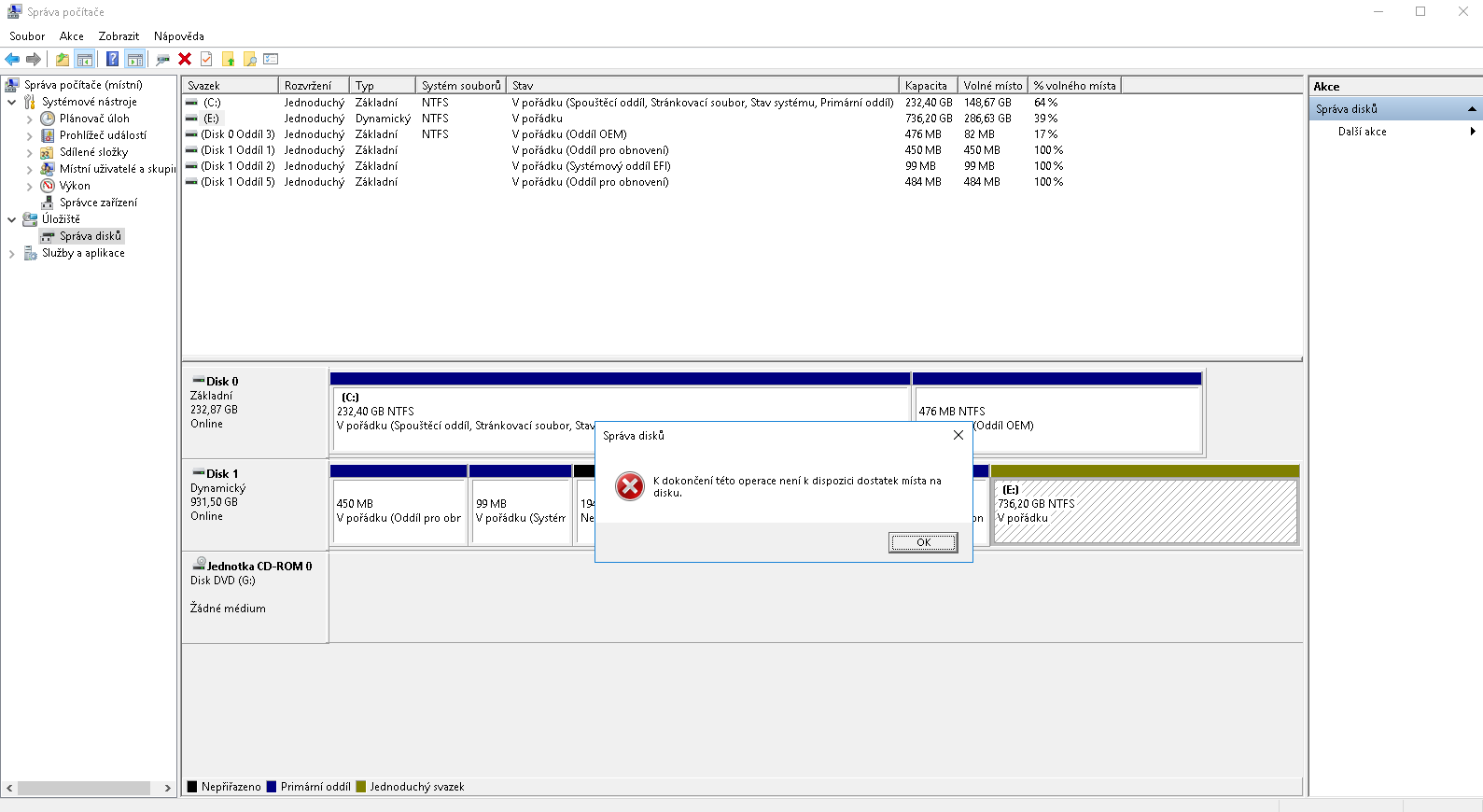Open the Akce menu
This screenshot has width=1483, height=812.
click(71, 36)
